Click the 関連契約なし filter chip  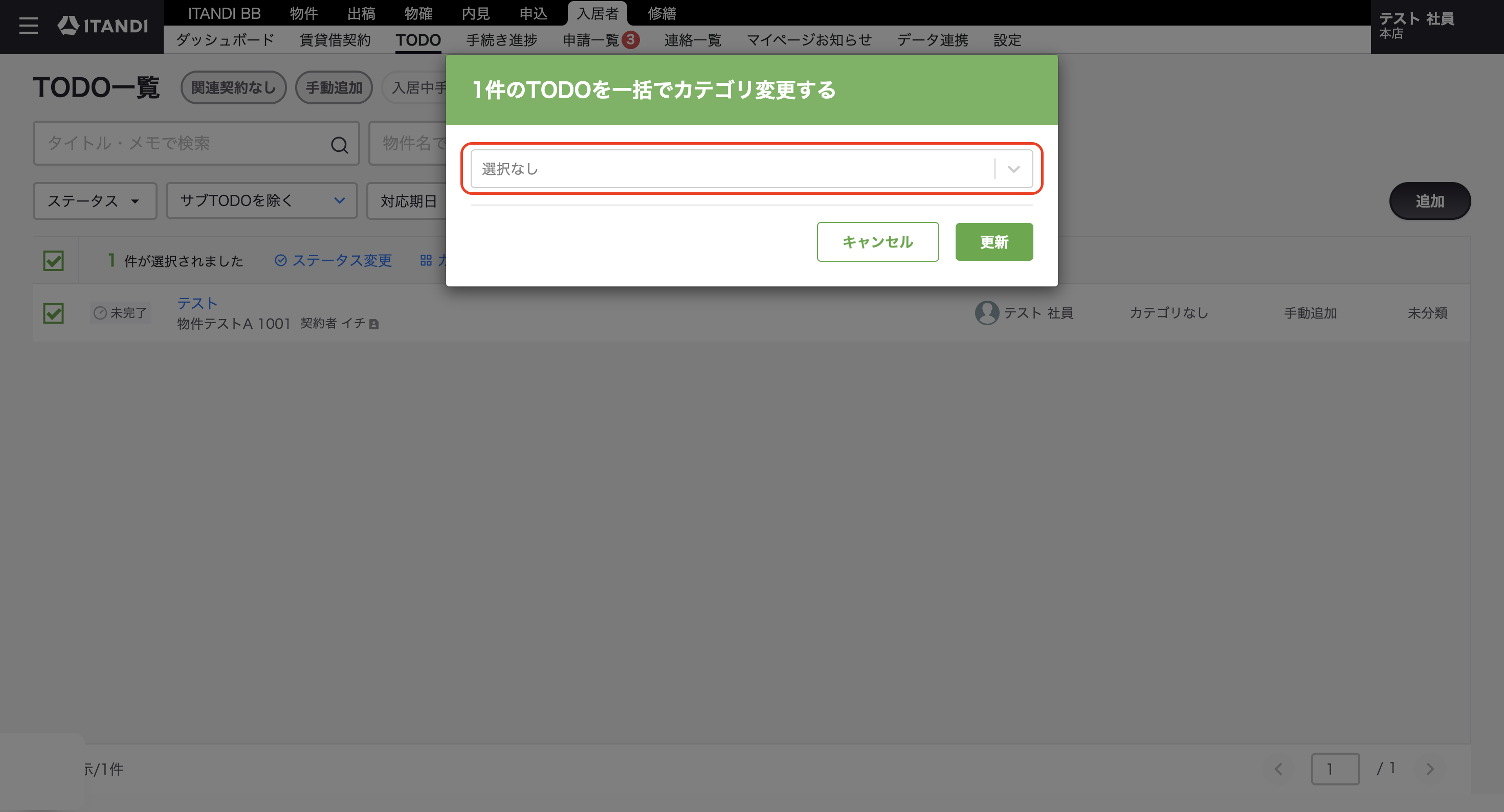[233, 87]
